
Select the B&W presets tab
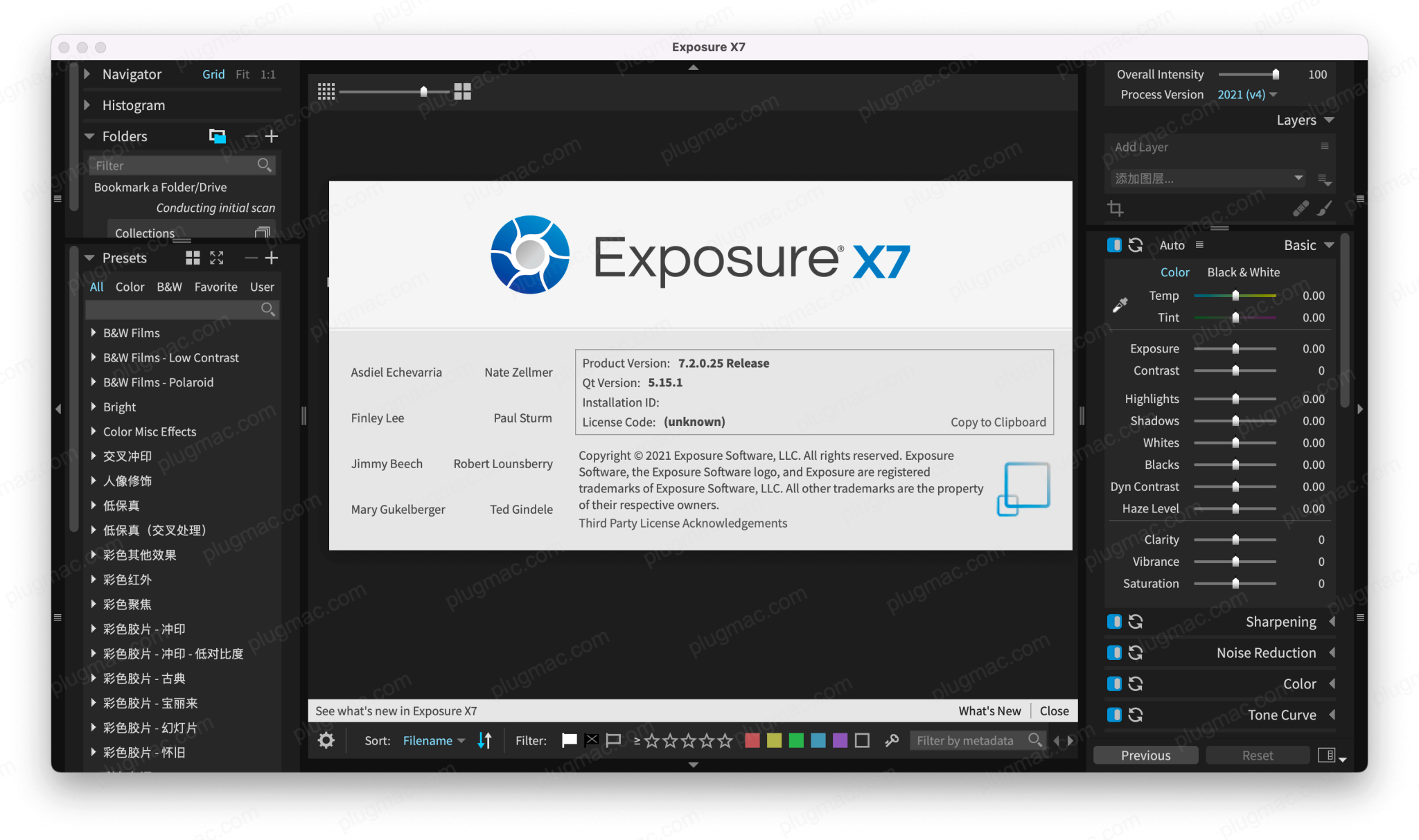pyautogui.click(x=169, y=287)
